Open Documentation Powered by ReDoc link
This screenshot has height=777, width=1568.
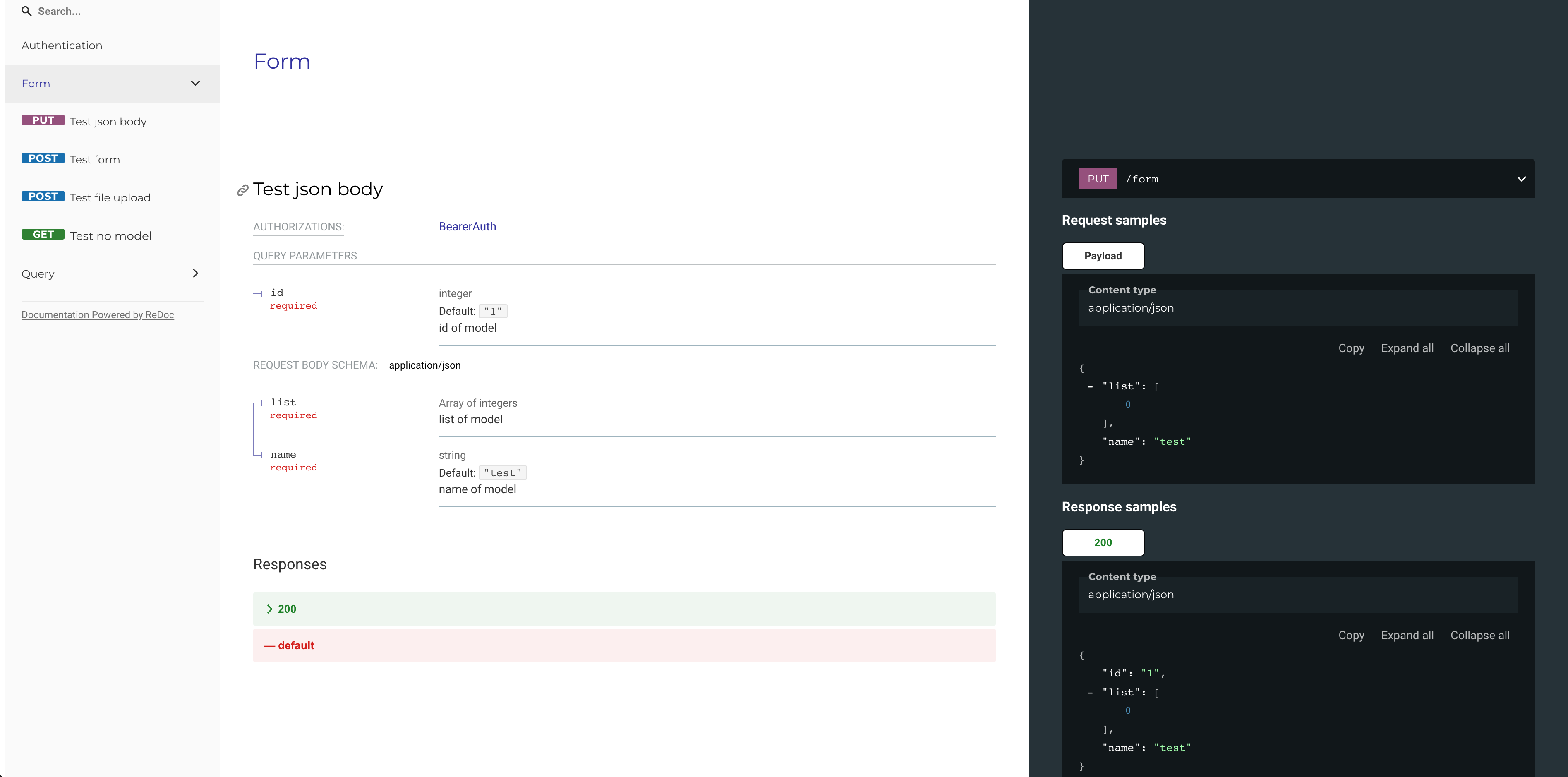tap(97, 315)
